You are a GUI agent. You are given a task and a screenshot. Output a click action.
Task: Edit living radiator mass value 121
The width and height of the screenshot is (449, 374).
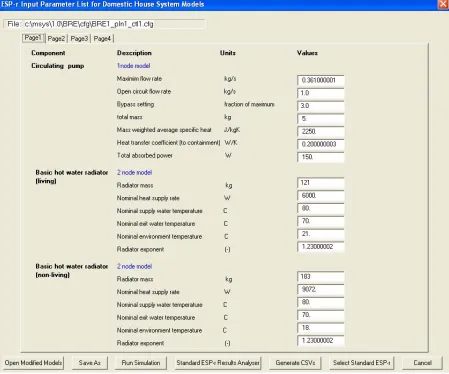click(x=320, y=183)
